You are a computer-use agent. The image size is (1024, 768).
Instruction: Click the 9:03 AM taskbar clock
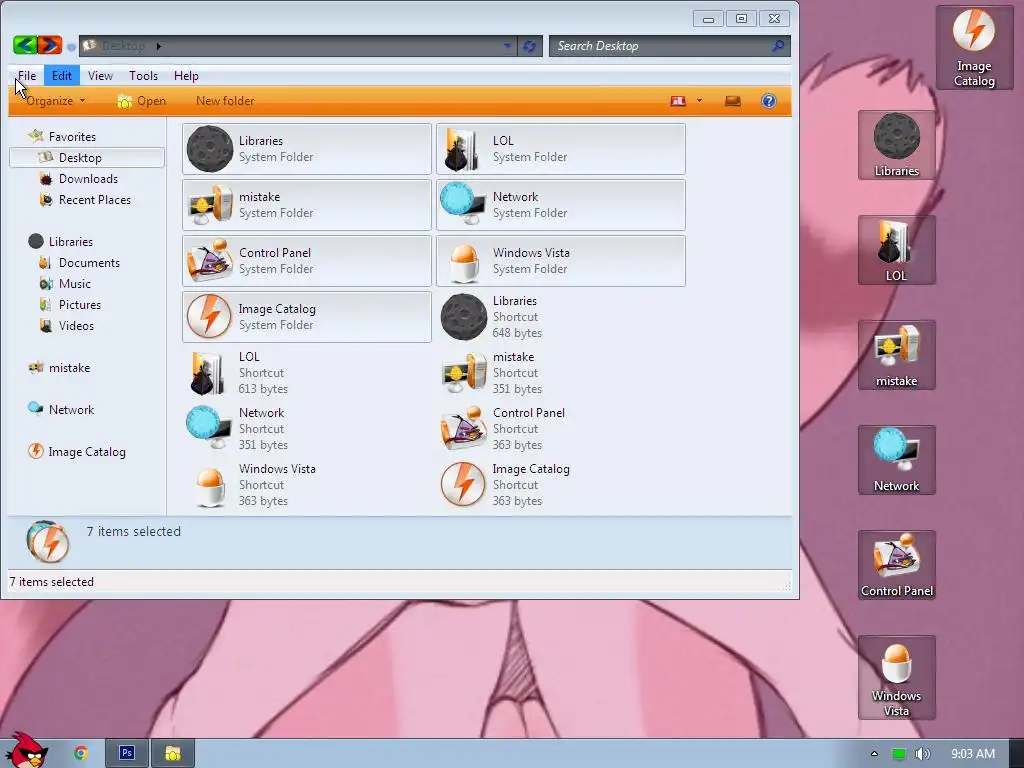(973, 754)
